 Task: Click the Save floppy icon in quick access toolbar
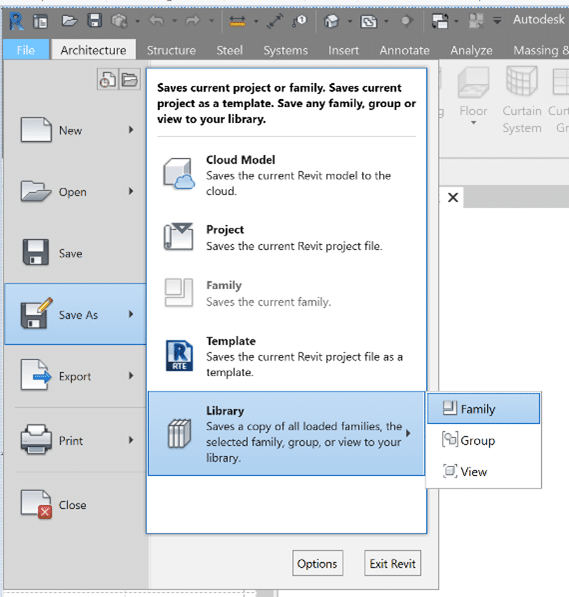(x=94, y=20)
